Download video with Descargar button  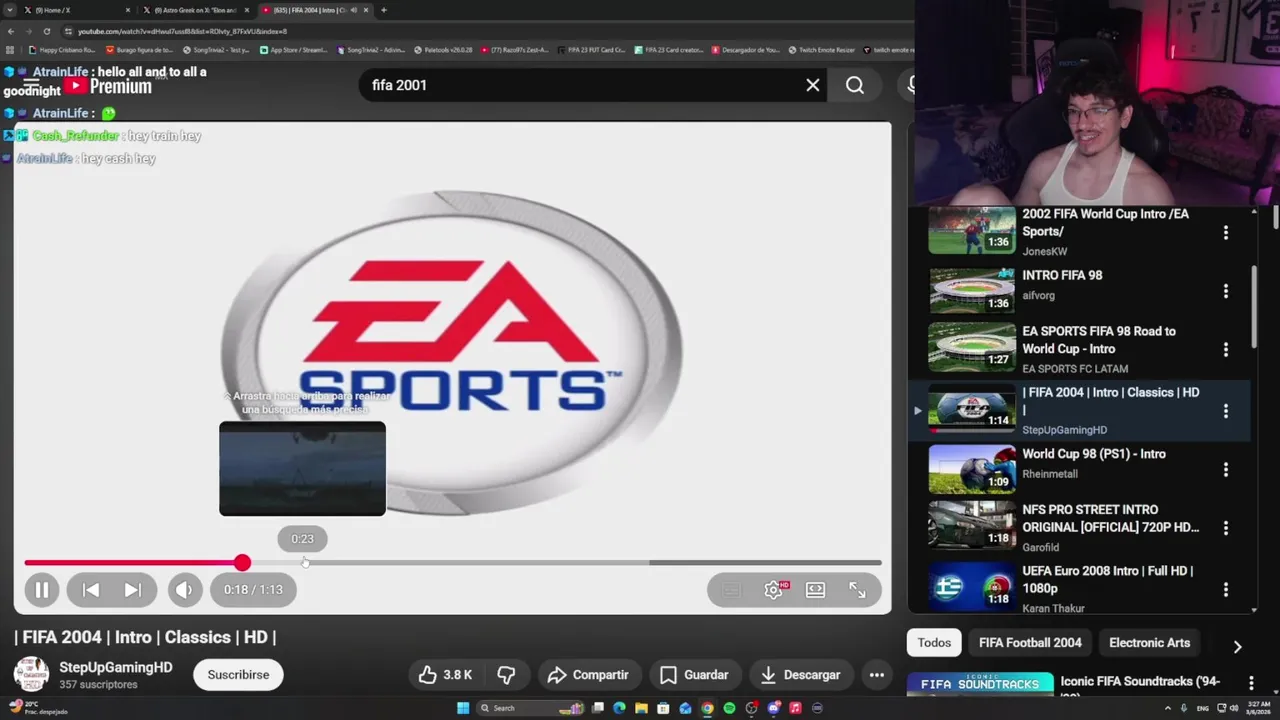[800, 675]
